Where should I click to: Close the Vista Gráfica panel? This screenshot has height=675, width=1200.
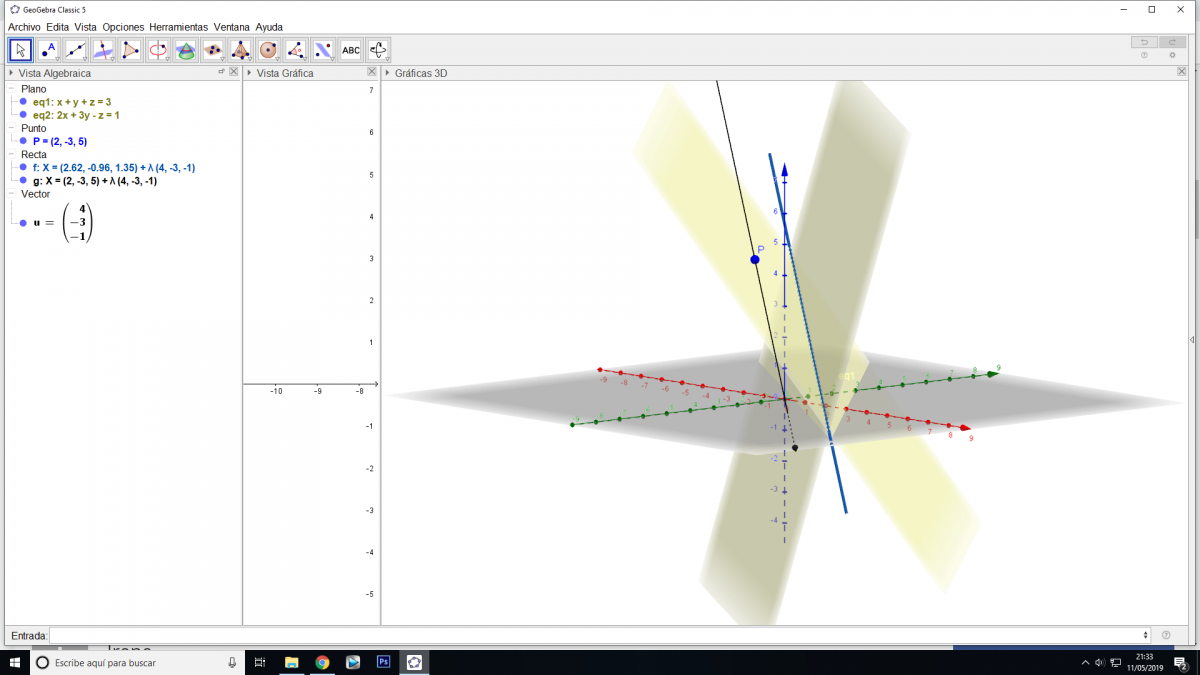(x=371, y=72)
